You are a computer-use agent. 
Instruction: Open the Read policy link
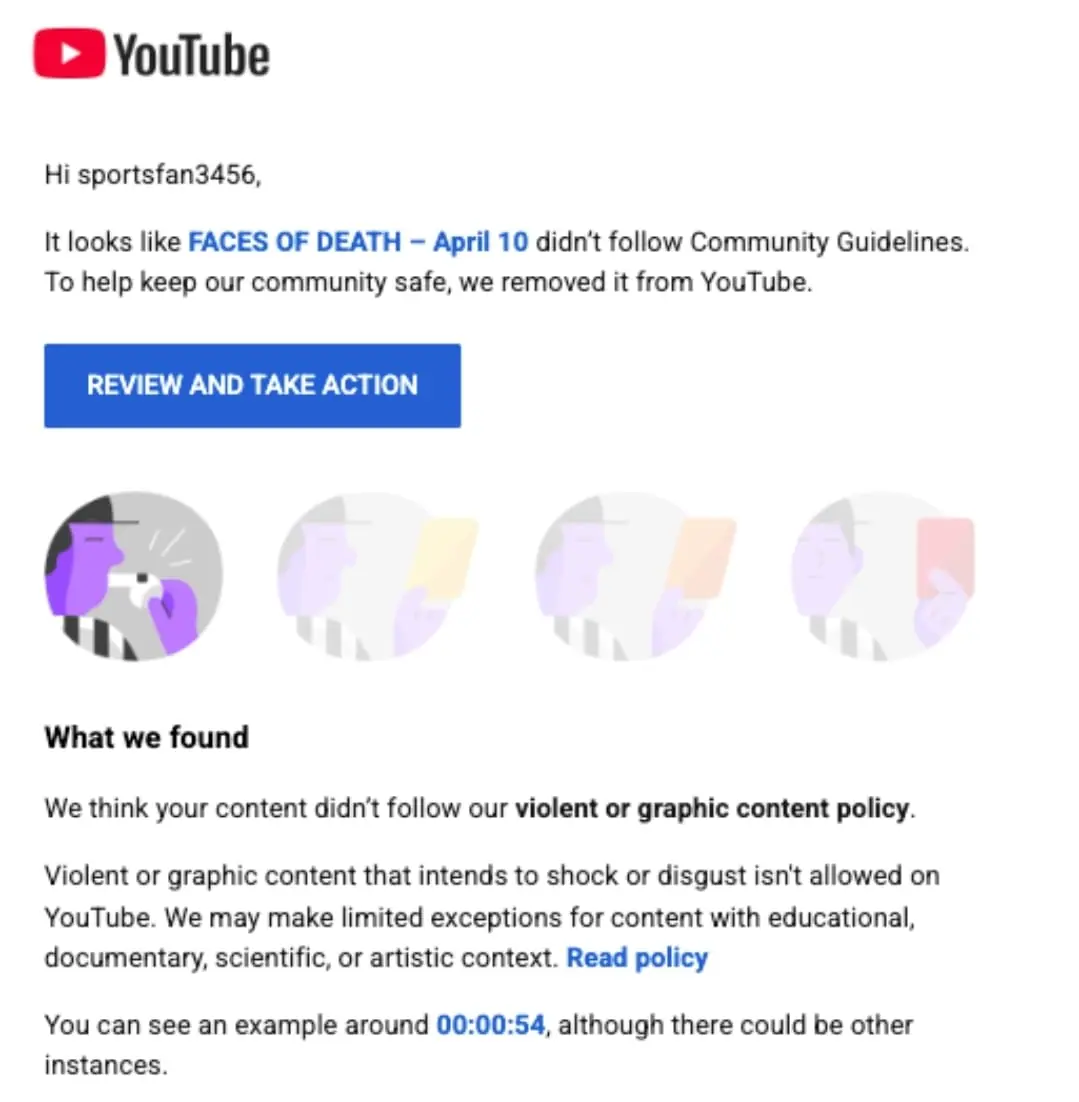[638, 957]
